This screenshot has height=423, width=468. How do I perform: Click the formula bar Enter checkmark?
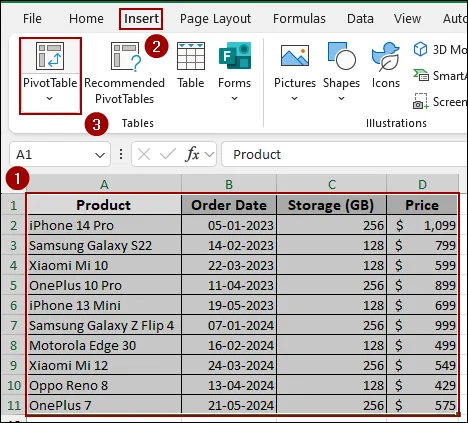pyautogui.click(x=168, y=154)
